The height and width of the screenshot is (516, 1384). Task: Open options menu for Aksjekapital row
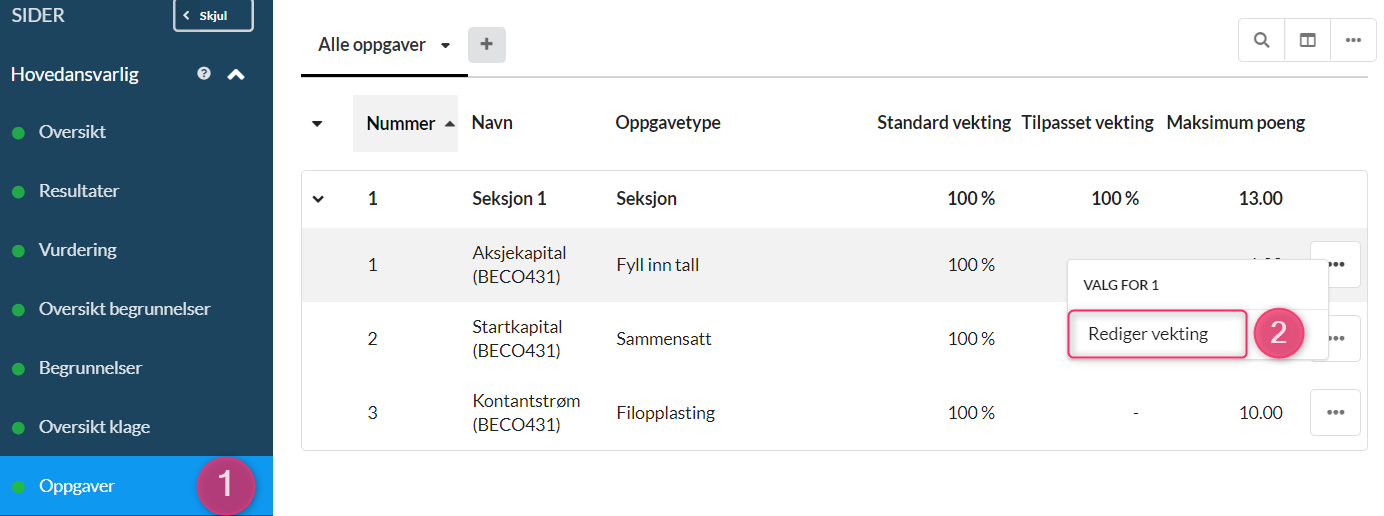1335,265
